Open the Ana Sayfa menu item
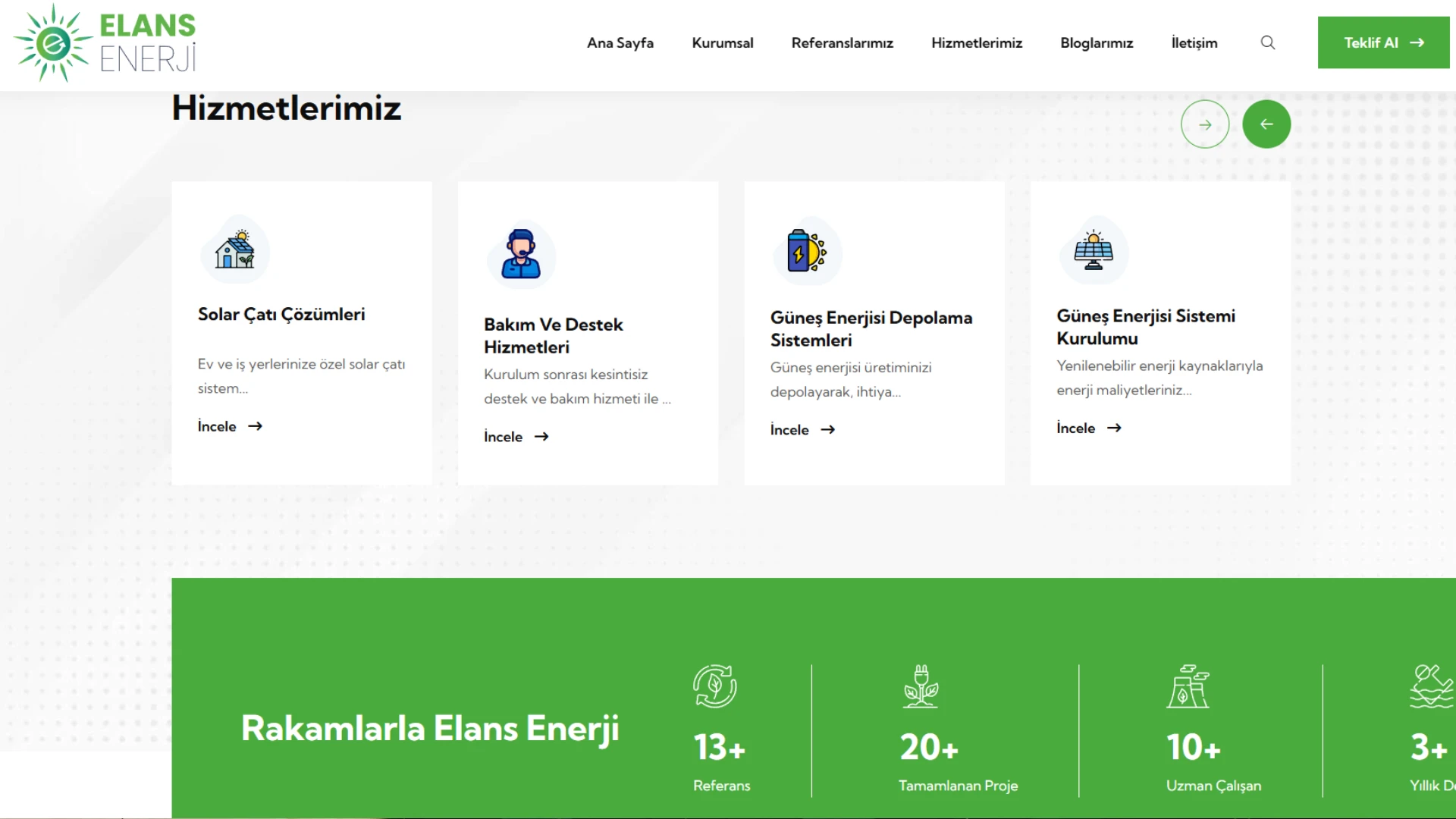The height and width of the screenshot is (819, 1456). coord(620,43)
